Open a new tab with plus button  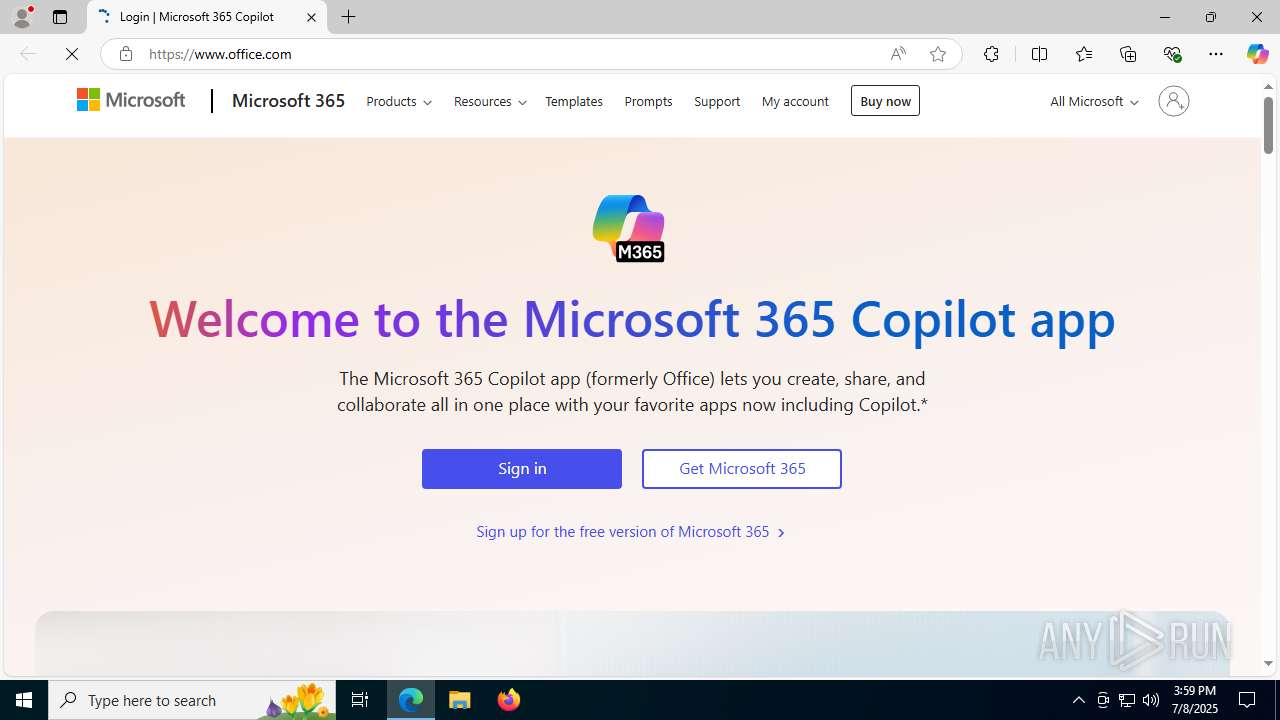tap(348, 17)
